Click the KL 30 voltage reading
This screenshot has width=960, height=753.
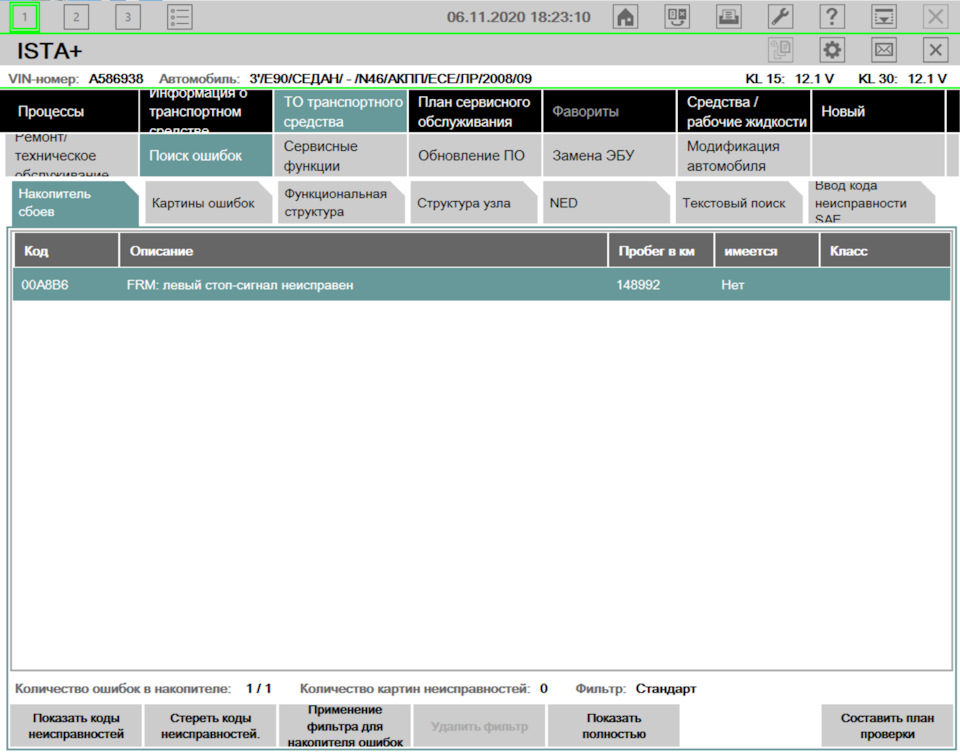902,78
